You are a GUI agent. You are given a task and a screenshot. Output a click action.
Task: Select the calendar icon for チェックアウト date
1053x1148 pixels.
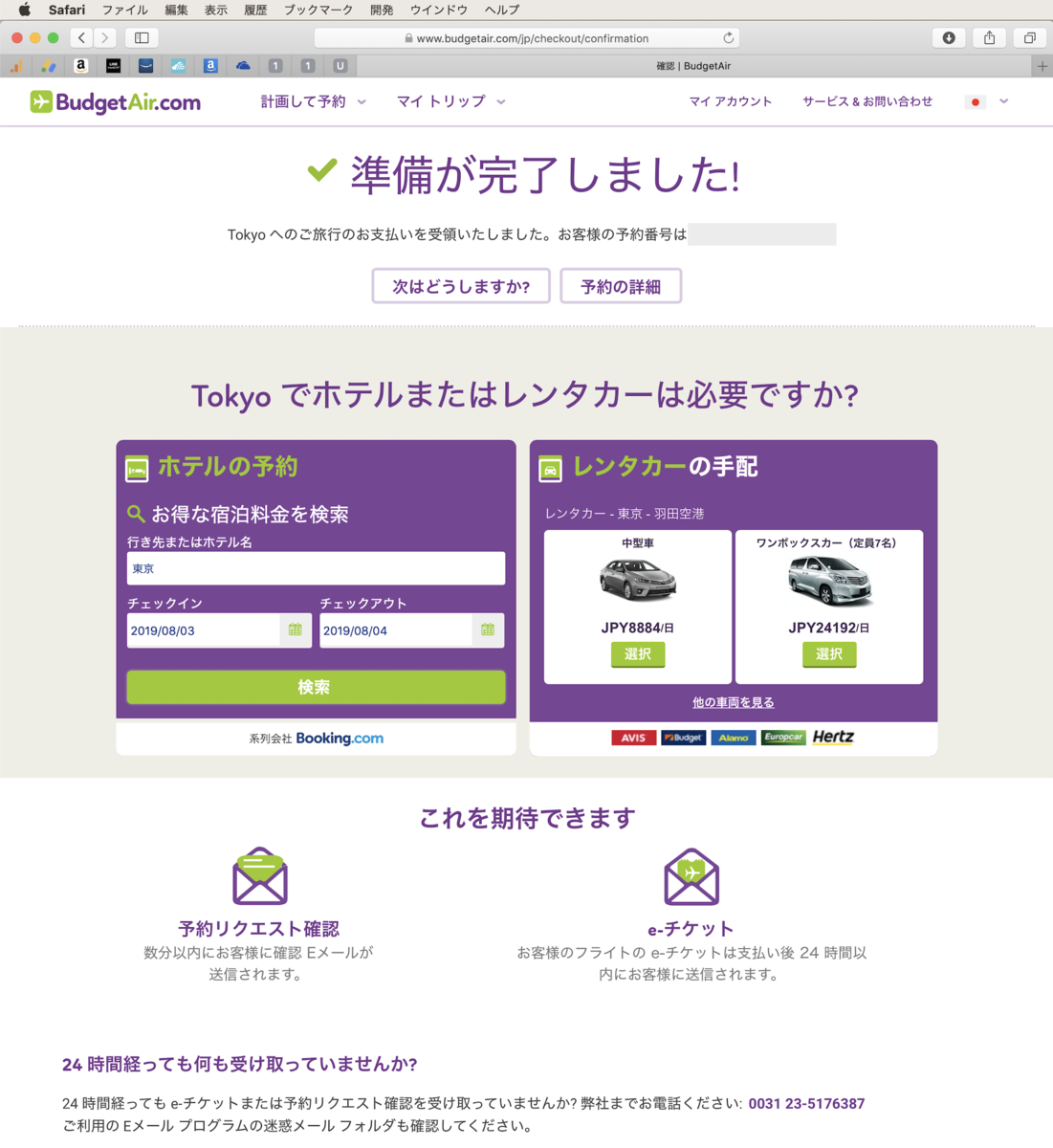[490, 629]
